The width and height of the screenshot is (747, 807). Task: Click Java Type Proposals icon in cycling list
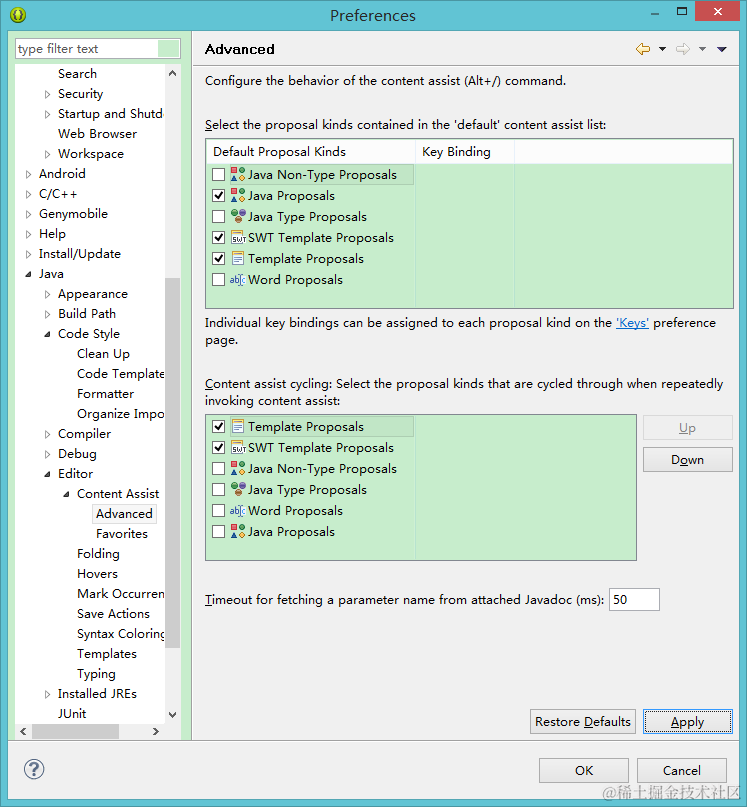click(x=238, y=489)
